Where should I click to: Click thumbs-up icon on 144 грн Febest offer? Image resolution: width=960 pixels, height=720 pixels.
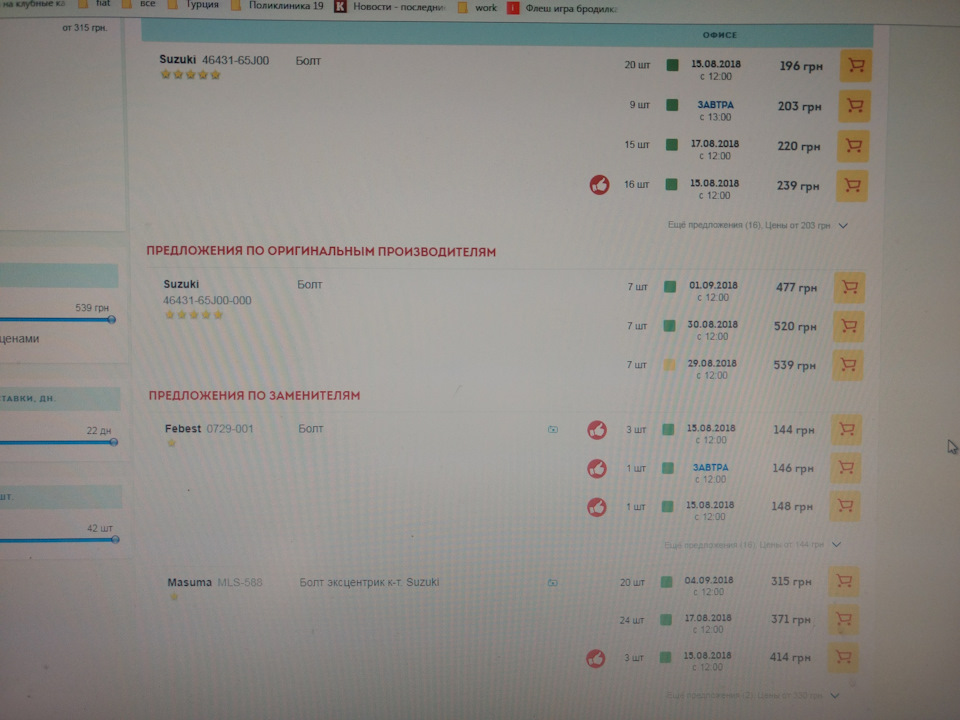597,430
